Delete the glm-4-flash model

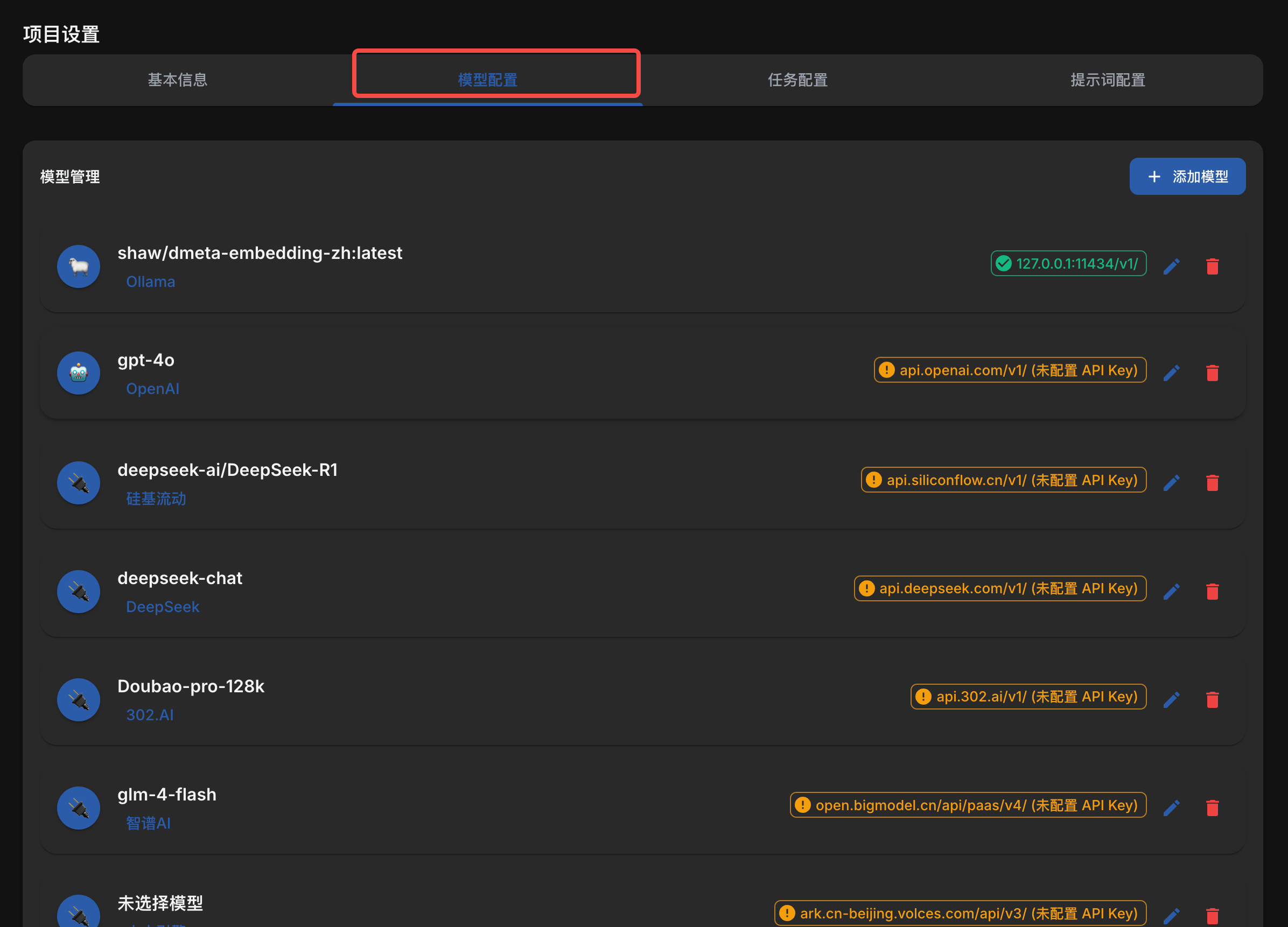coord(1212,808)
